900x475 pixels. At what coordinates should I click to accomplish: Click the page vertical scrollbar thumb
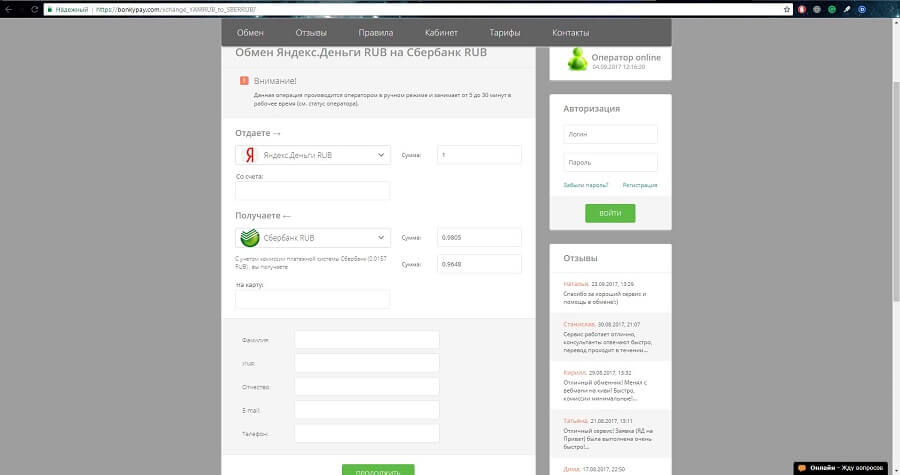[896, 192]
